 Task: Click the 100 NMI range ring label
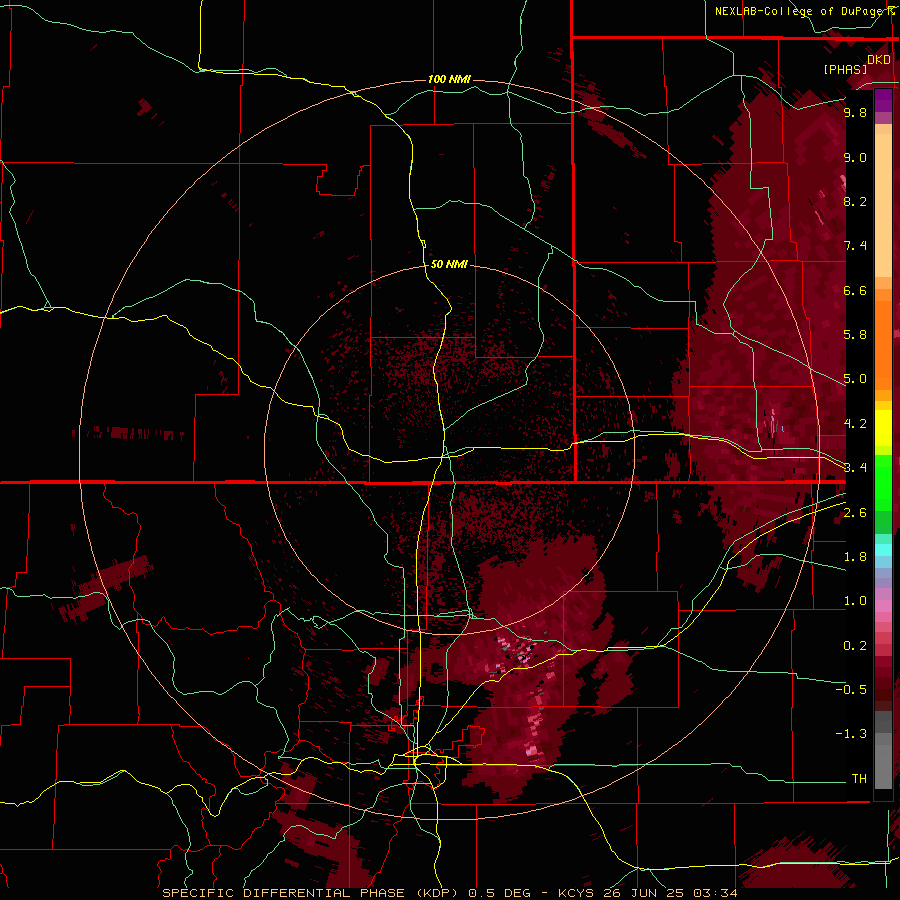(x=449, y=79)
